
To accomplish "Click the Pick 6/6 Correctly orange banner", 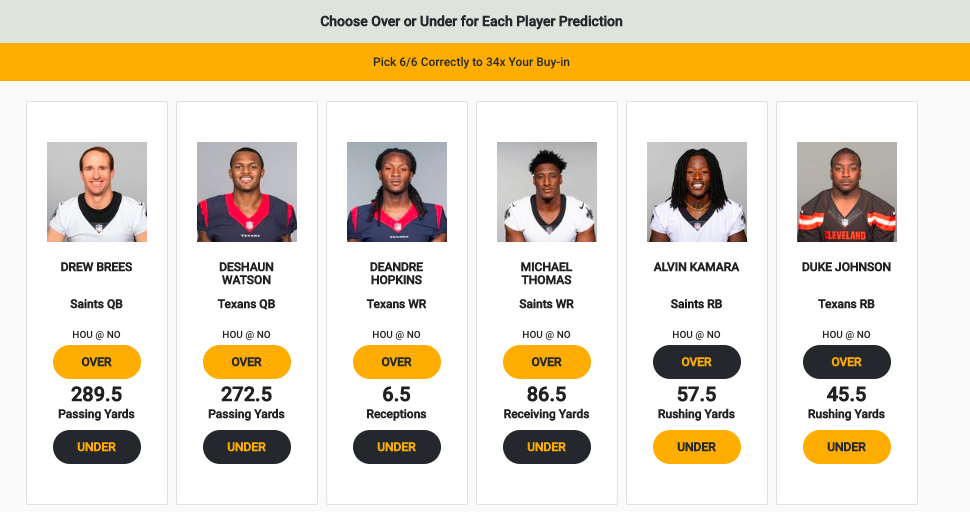I will (x=471, y=62).
